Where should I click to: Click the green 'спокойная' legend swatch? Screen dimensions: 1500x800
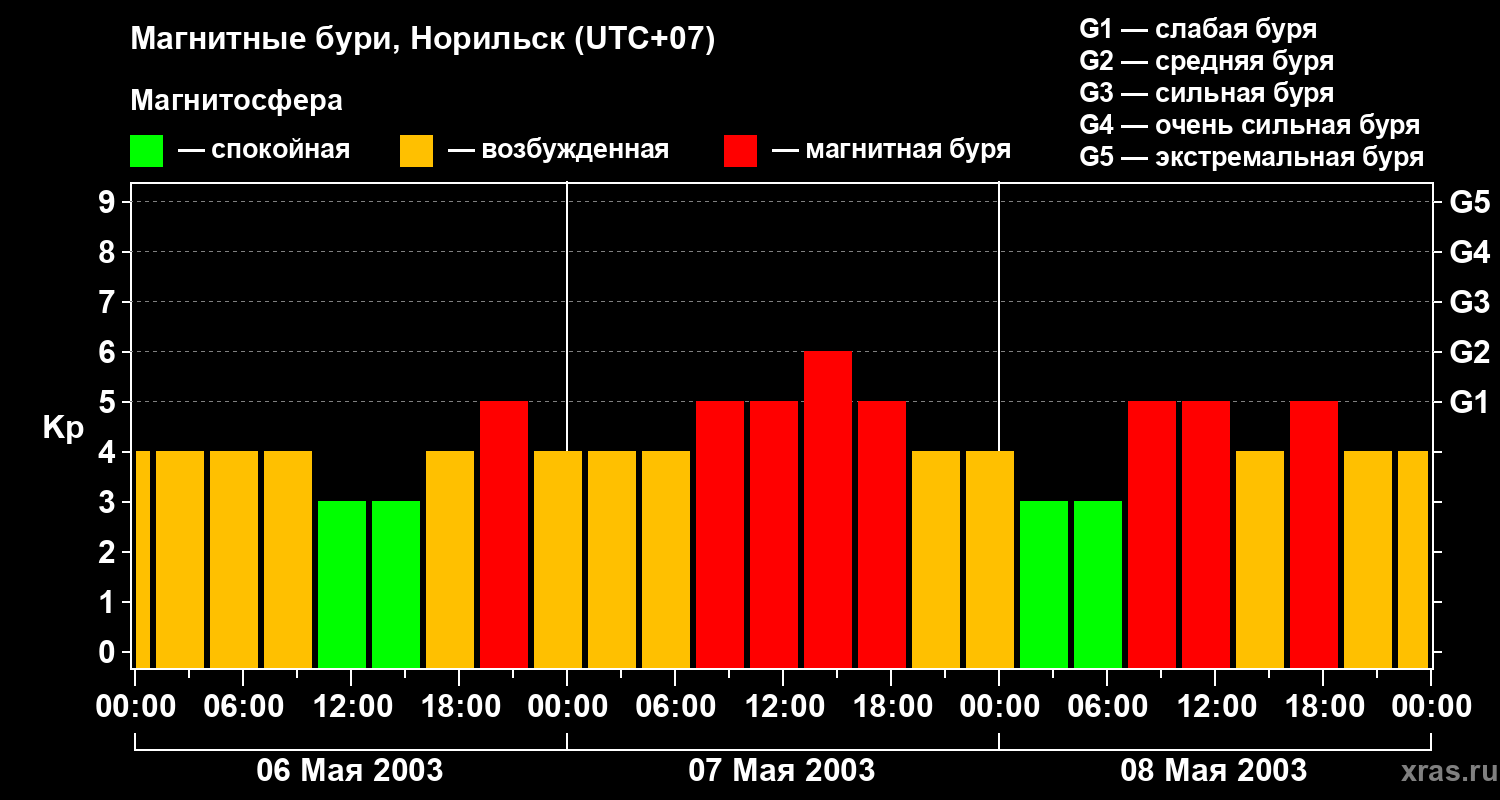click(x=146, y=151)
